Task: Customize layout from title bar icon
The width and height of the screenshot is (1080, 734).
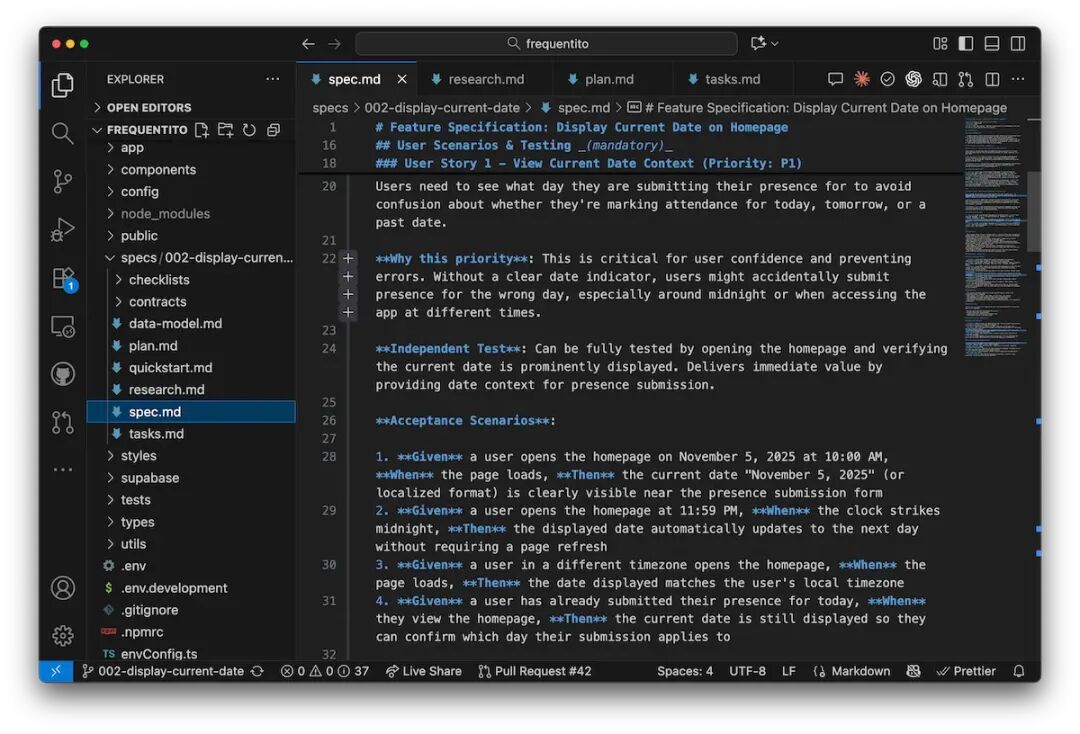Action: [940, 43]
